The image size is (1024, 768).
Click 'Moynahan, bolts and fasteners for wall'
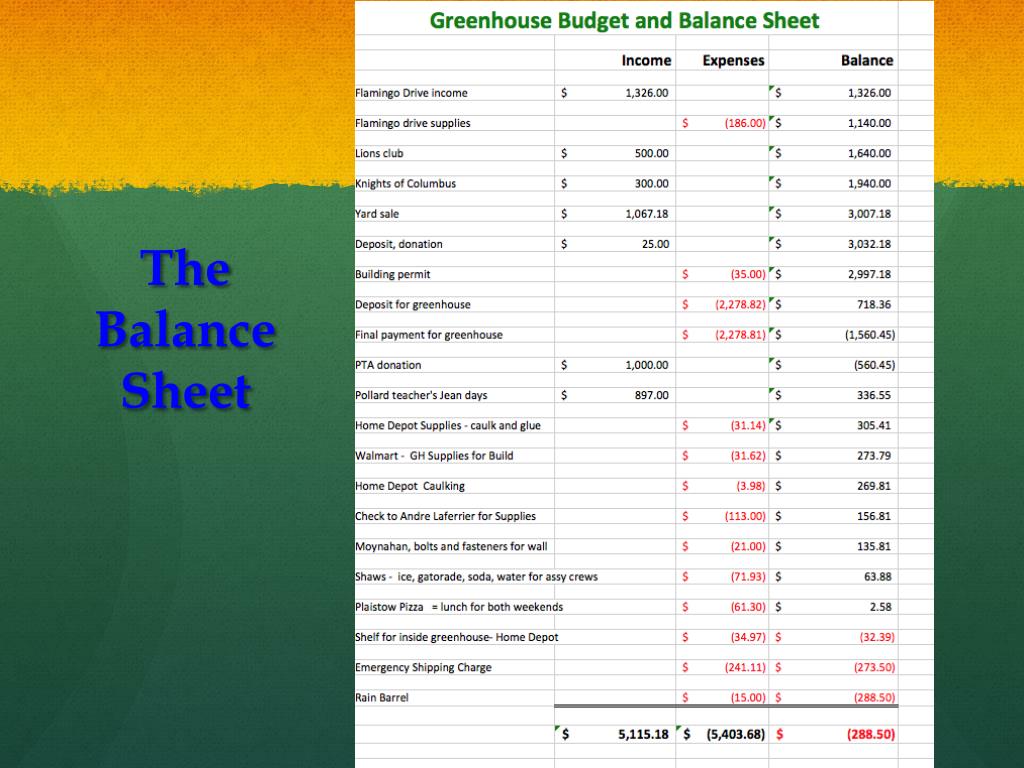tap(451, 547)
